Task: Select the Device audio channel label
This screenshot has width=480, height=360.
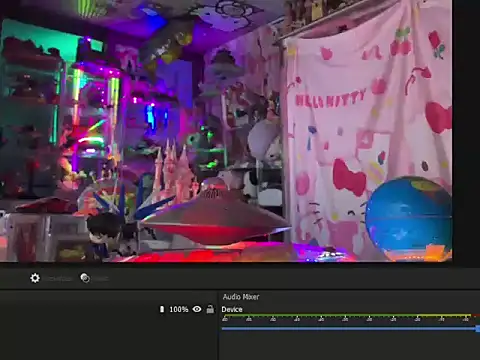Action: (x=232, y=309)
